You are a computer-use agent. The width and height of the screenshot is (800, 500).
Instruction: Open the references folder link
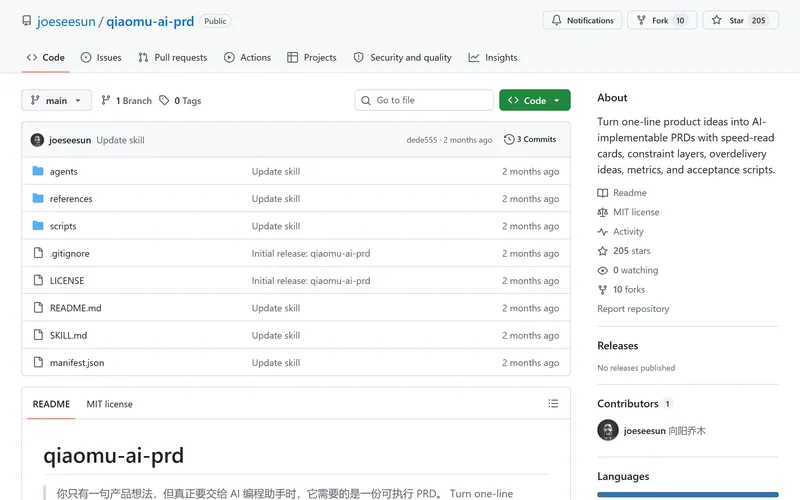[x=71, y=198]
